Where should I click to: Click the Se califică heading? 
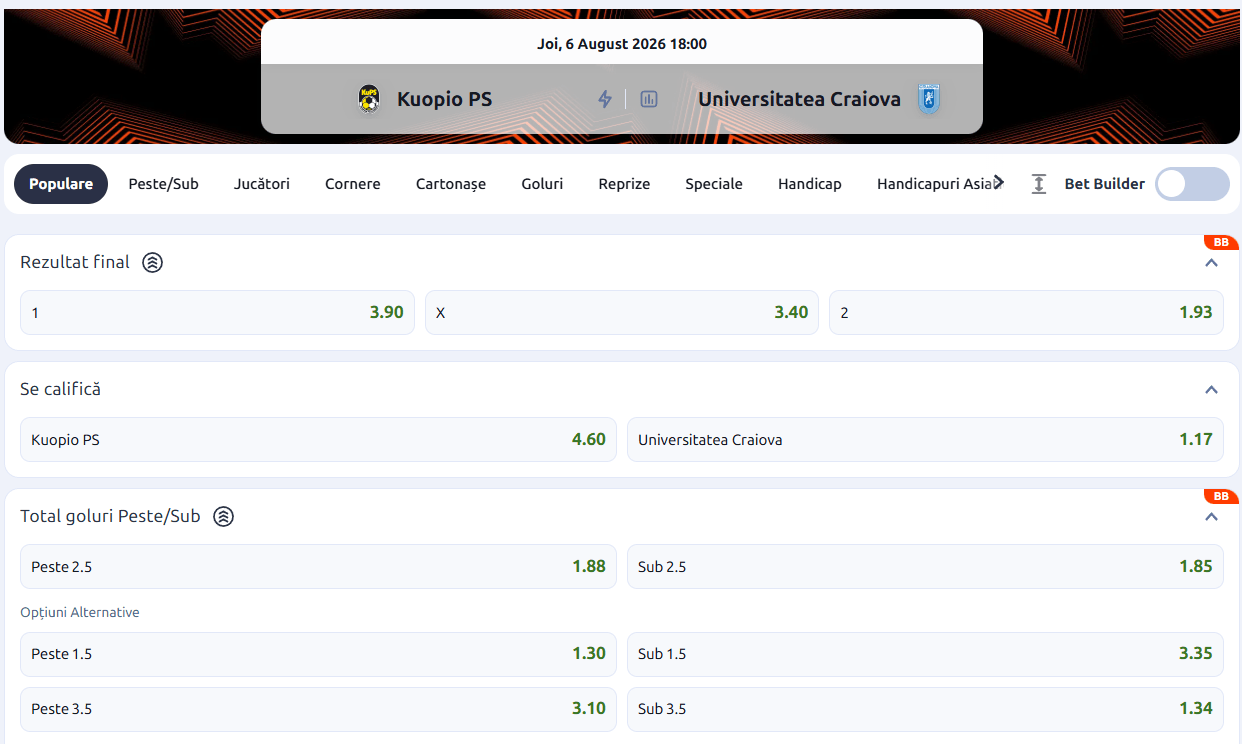tap(61, 390)
